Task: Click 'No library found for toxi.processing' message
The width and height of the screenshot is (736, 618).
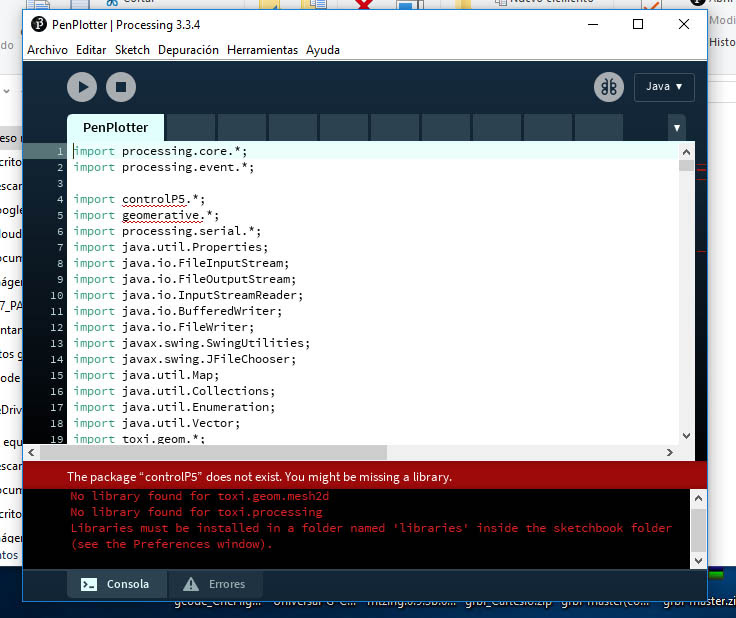Action: coord(196,512)
